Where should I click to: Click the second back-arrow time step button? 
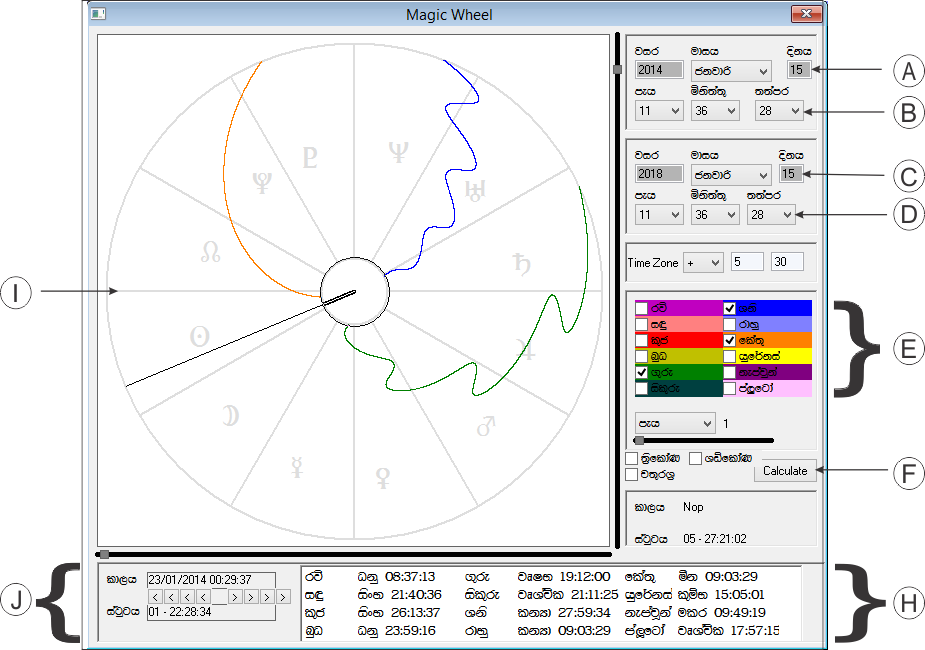pos(171,597)
